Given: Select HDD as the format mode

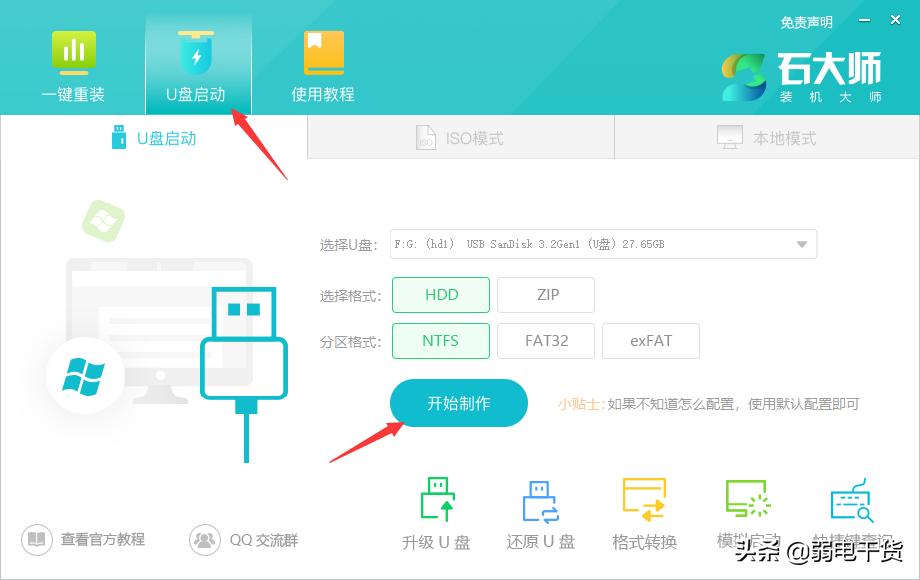Looking at the screenshot, I should pos(440,294).
